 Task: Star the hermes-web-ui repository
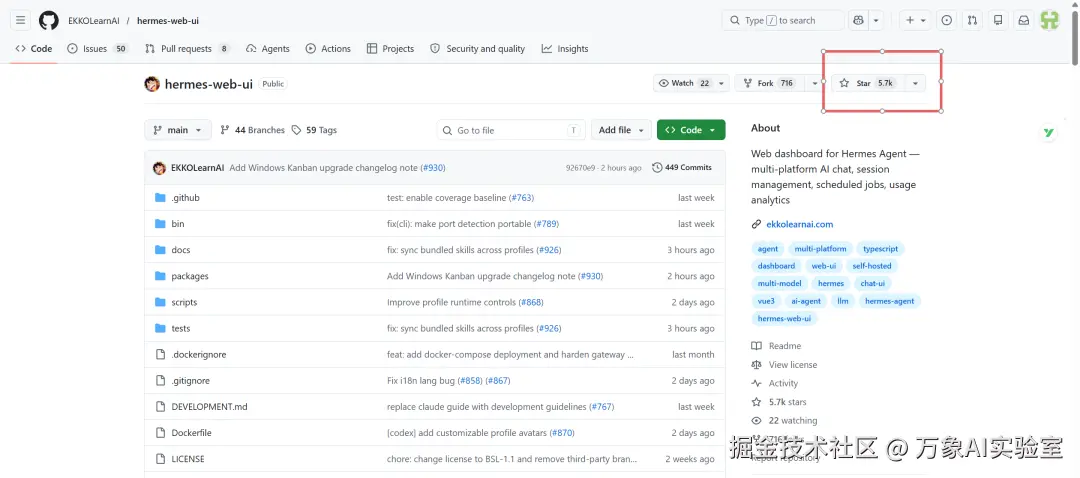click(x=867, y=83)
